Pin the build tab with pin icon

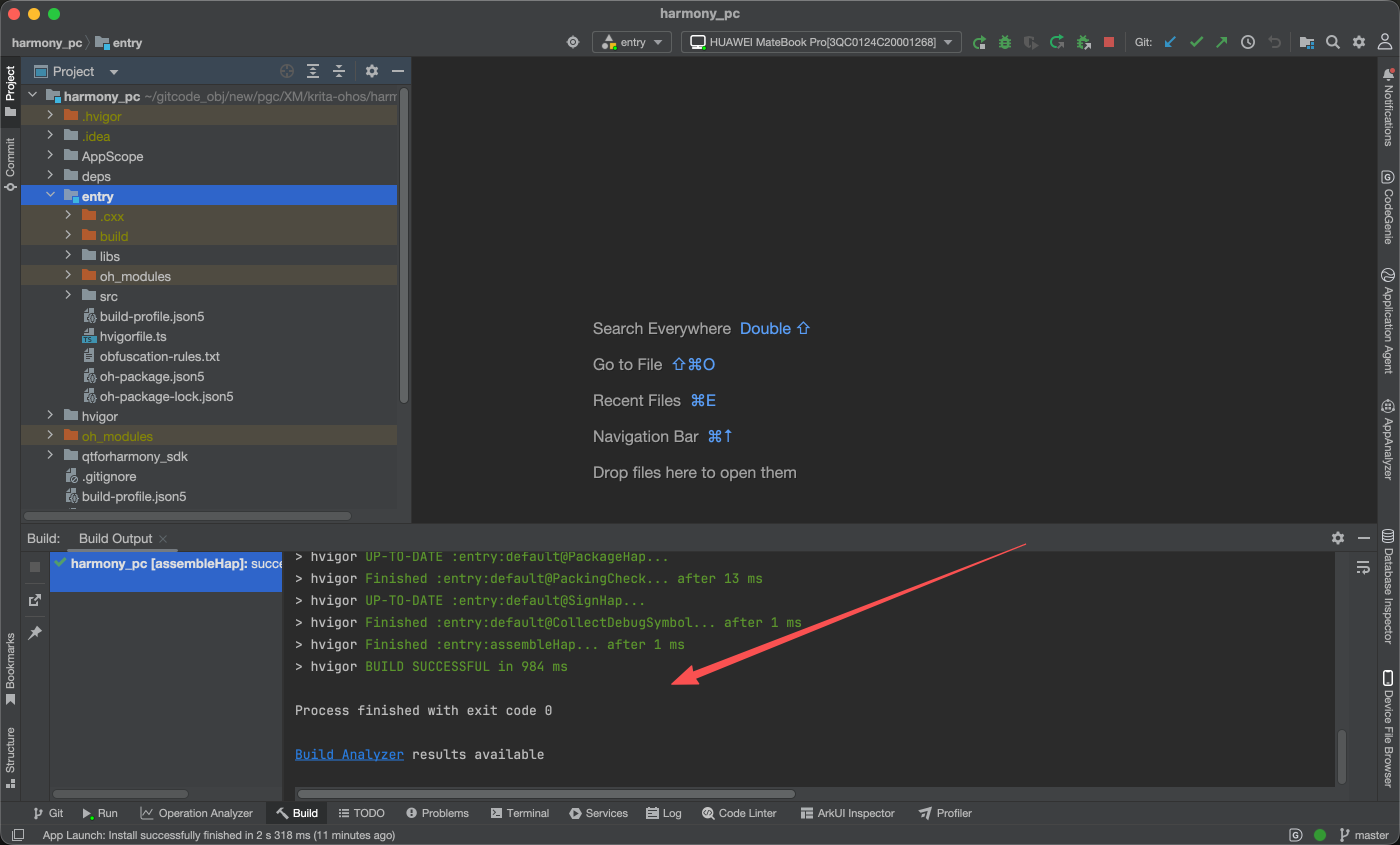pyautogui.click(x=34, y=632)
